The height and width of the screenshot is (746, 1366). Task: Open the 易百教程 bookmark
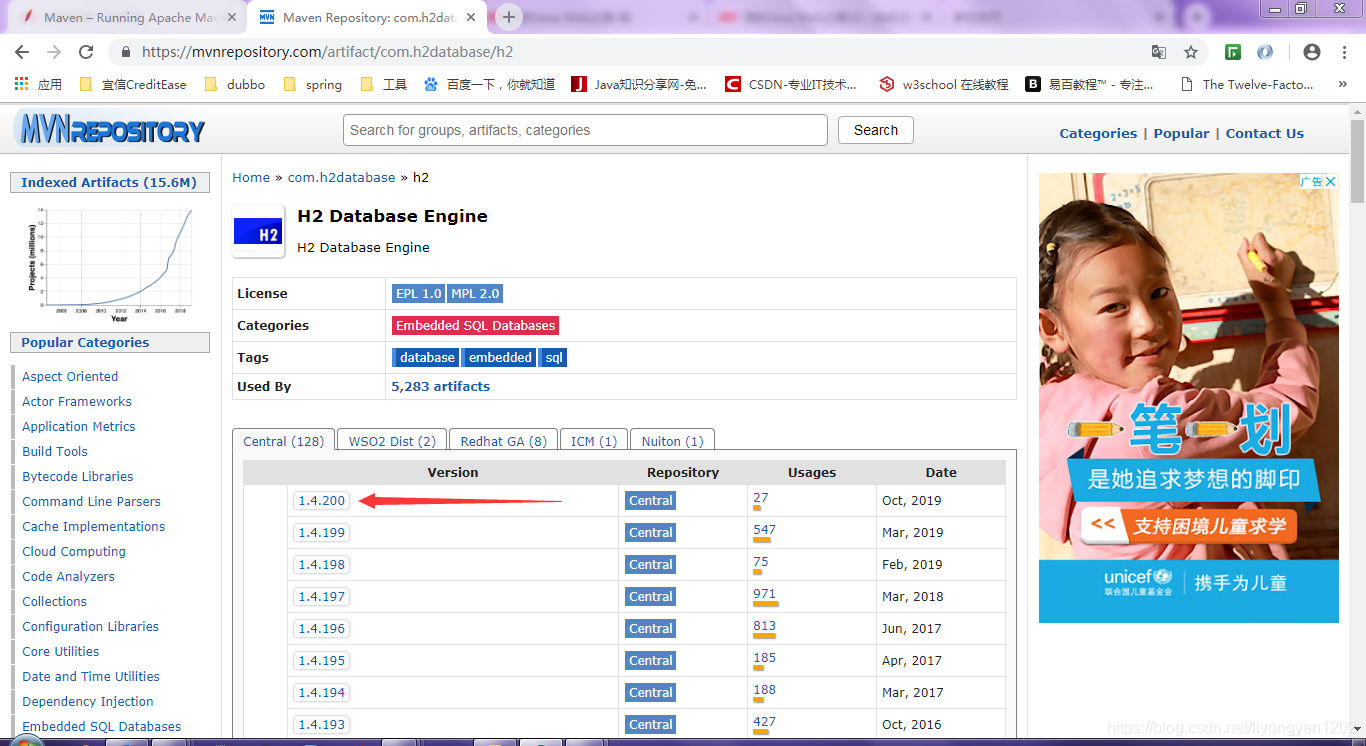1090,84
